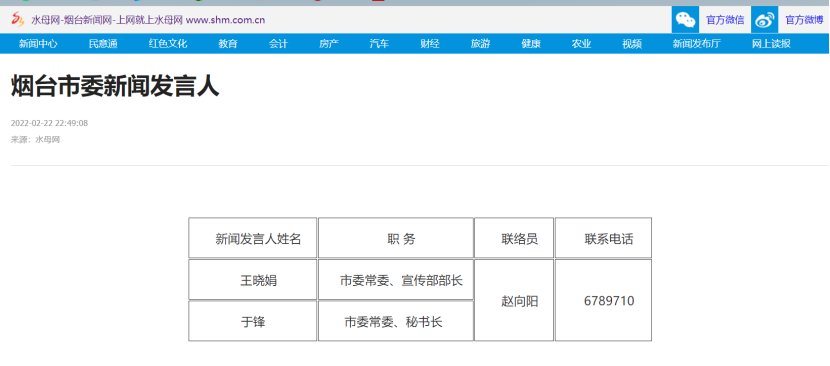Select 农业 in navigation bar
Image resolution: width=830 pixels, height=366 pixels.
(x=581, y=44)
